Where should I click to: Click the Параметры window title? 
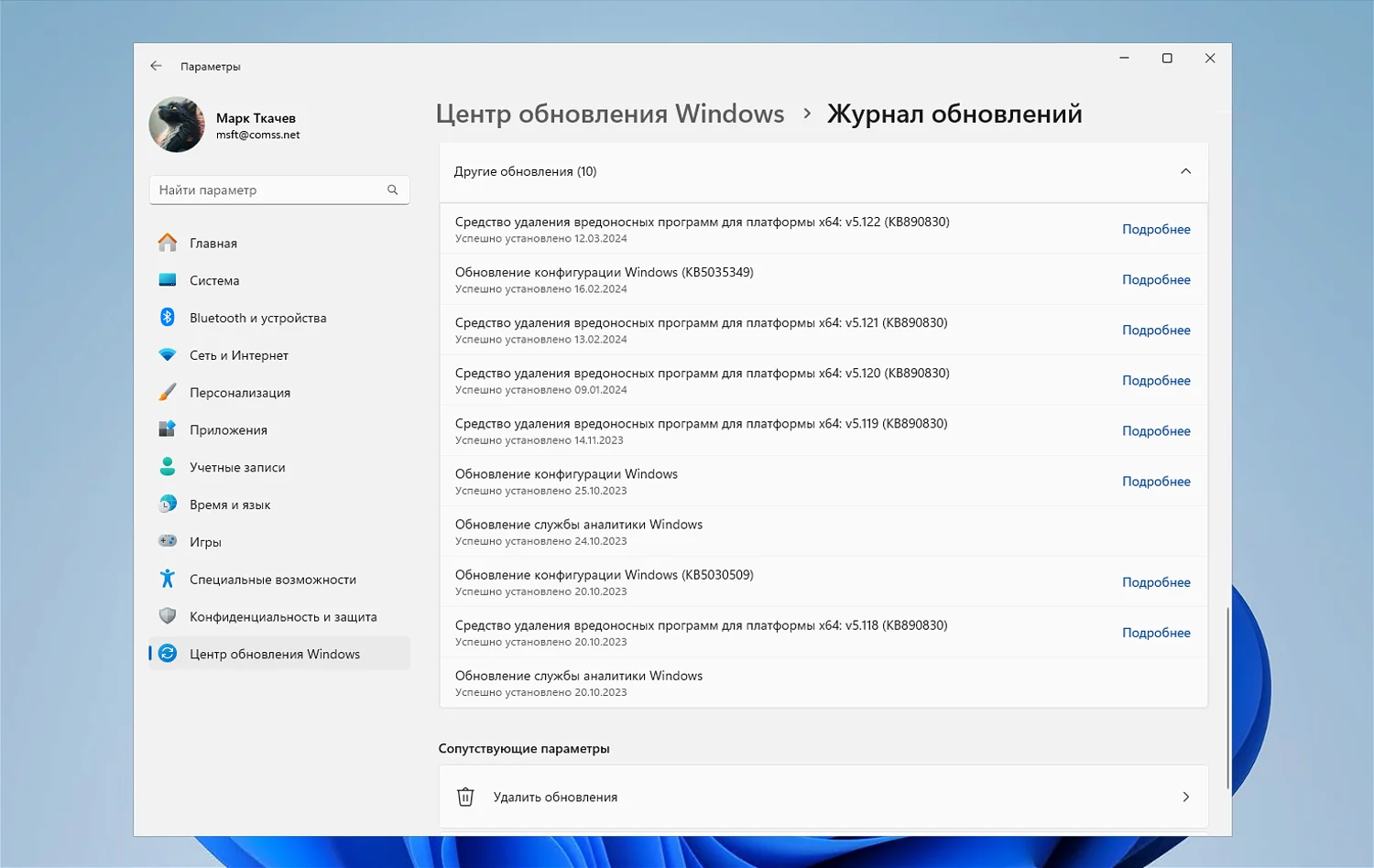coord(211,66)
